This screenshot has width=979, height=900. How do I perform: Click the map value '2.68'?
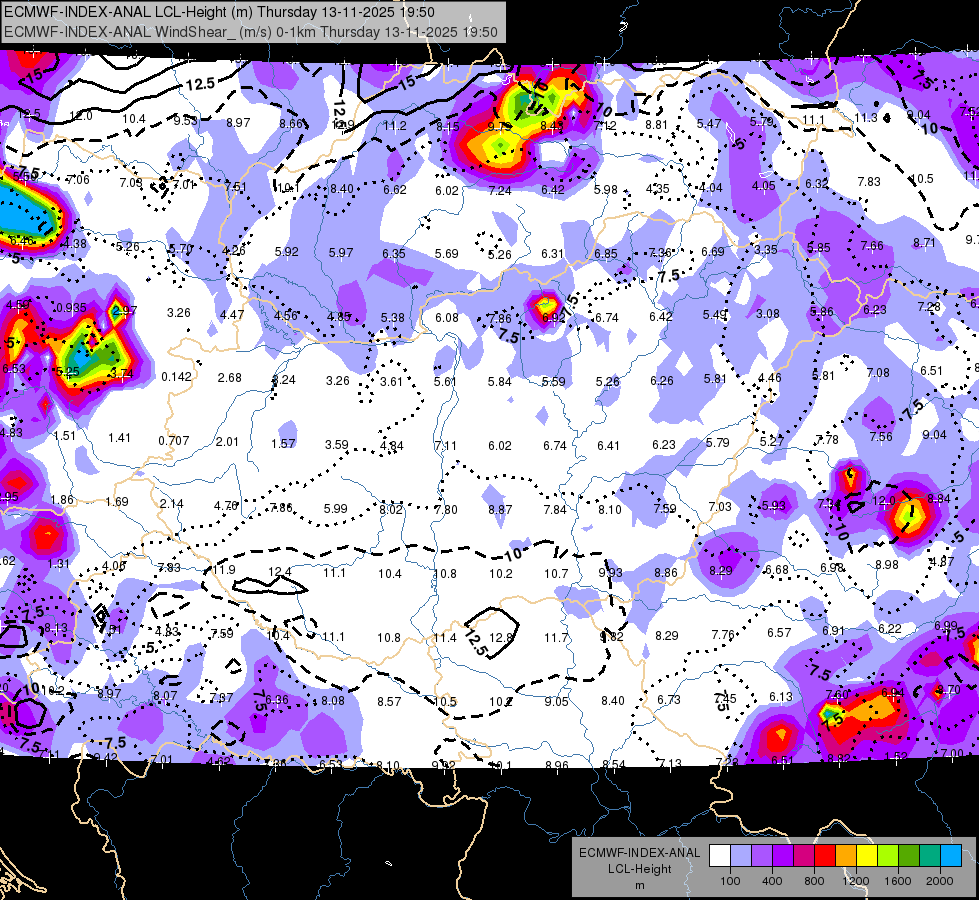click(230, 377)
